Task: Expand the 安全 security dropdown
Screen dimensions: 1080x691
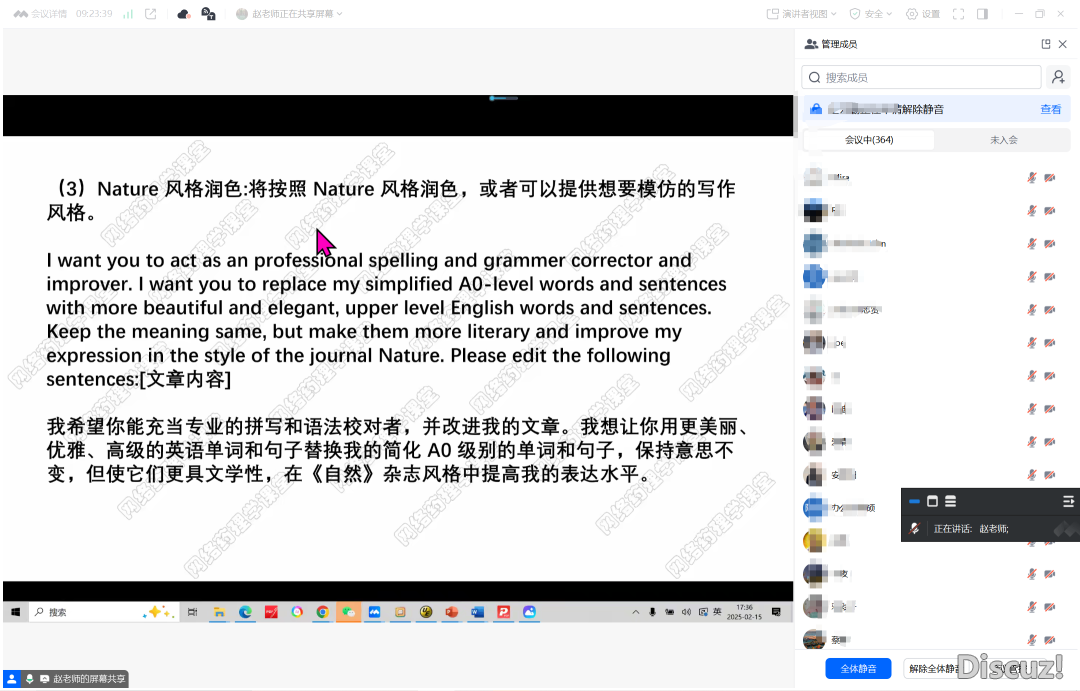Action: point(871,14)
